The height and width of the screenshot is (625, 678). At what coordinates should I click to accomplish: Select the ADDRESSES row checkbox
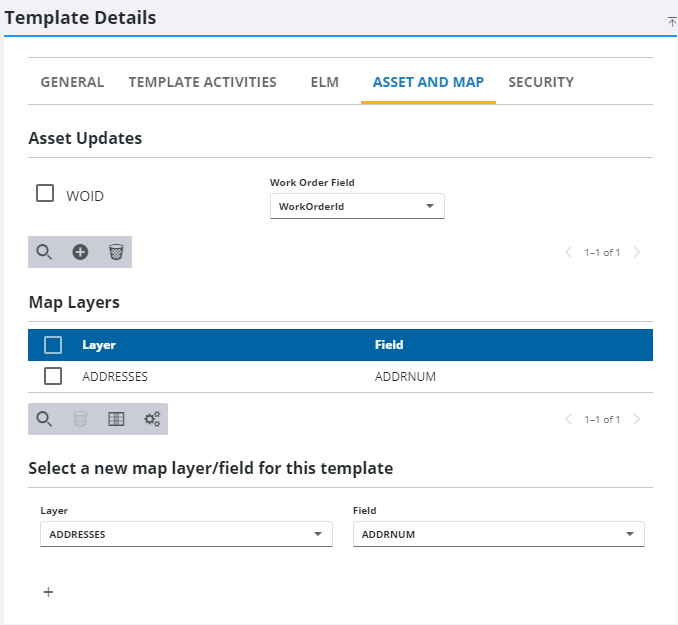[53, 377]
